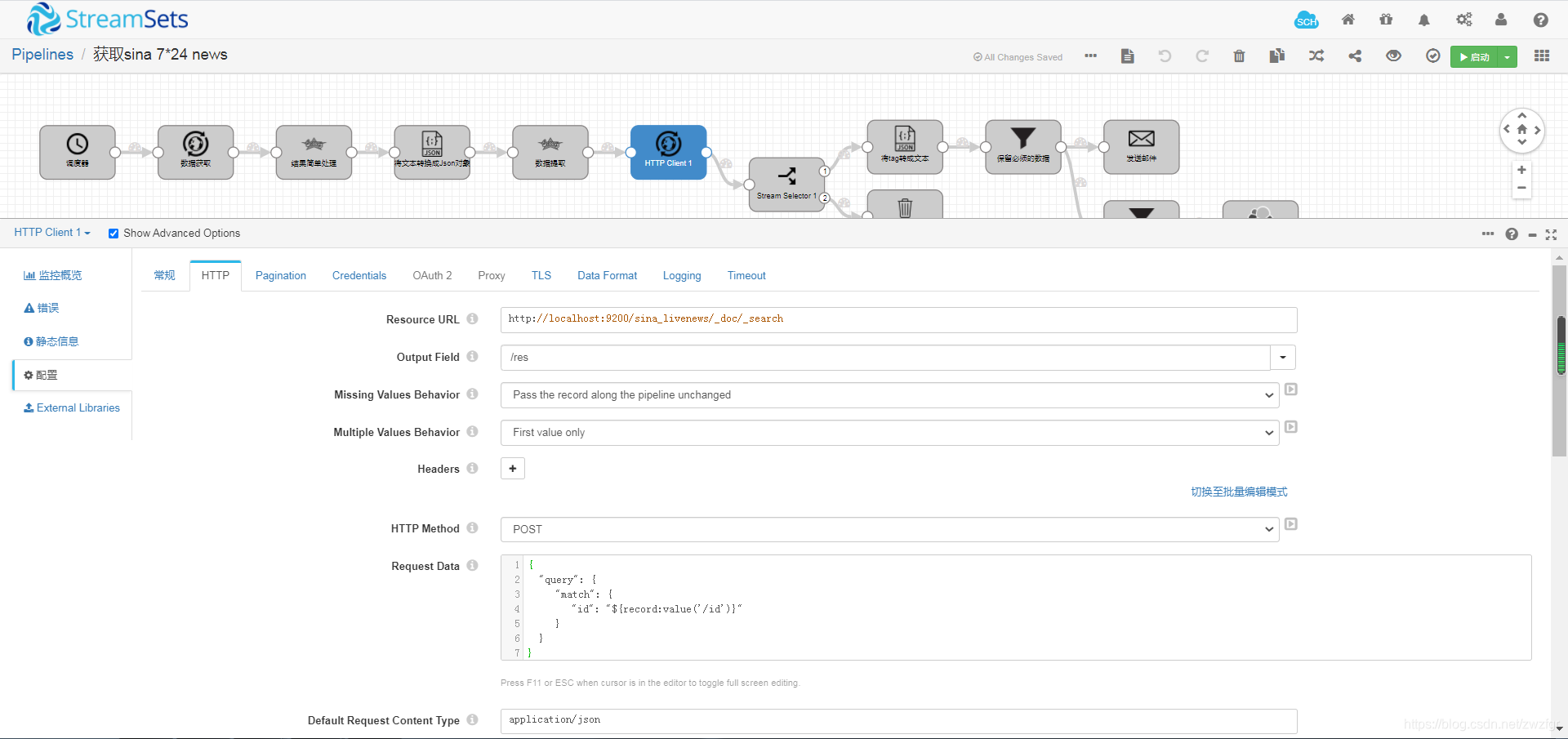Toggle expression mode for HTTP Method
1568x739 pixels.
(1291, 524)
